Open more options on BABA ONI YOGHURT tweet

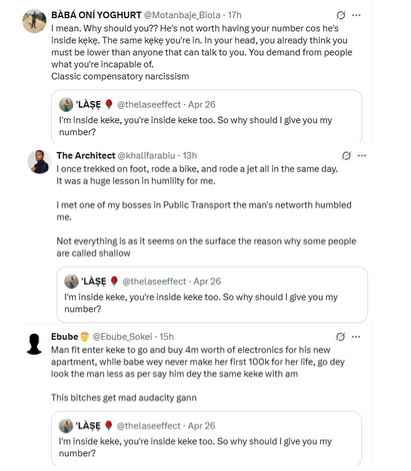point(356,15)
